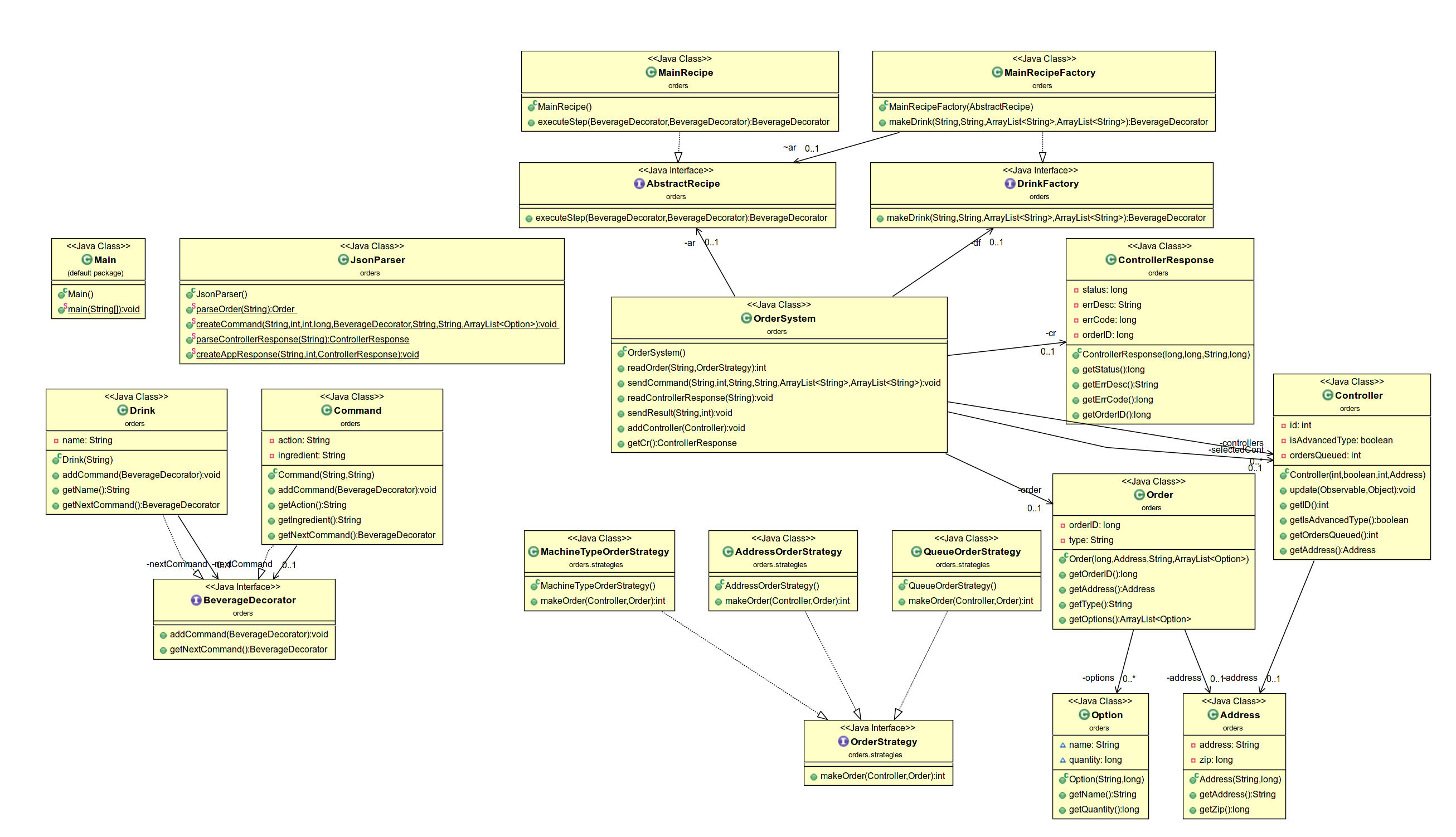The height and width of the screenshot is (837, 1456).
Task: Click the -options association label
Action: [x=1098, y=678]
